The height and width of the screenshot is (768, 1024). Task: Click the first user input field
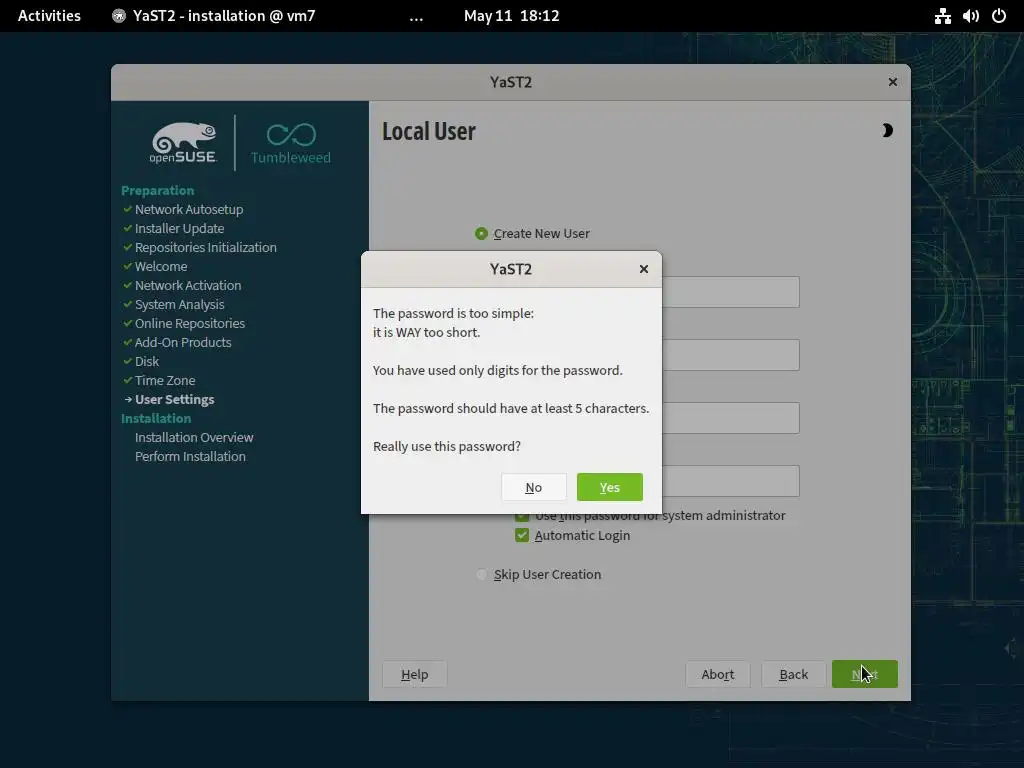pos(731,292)
